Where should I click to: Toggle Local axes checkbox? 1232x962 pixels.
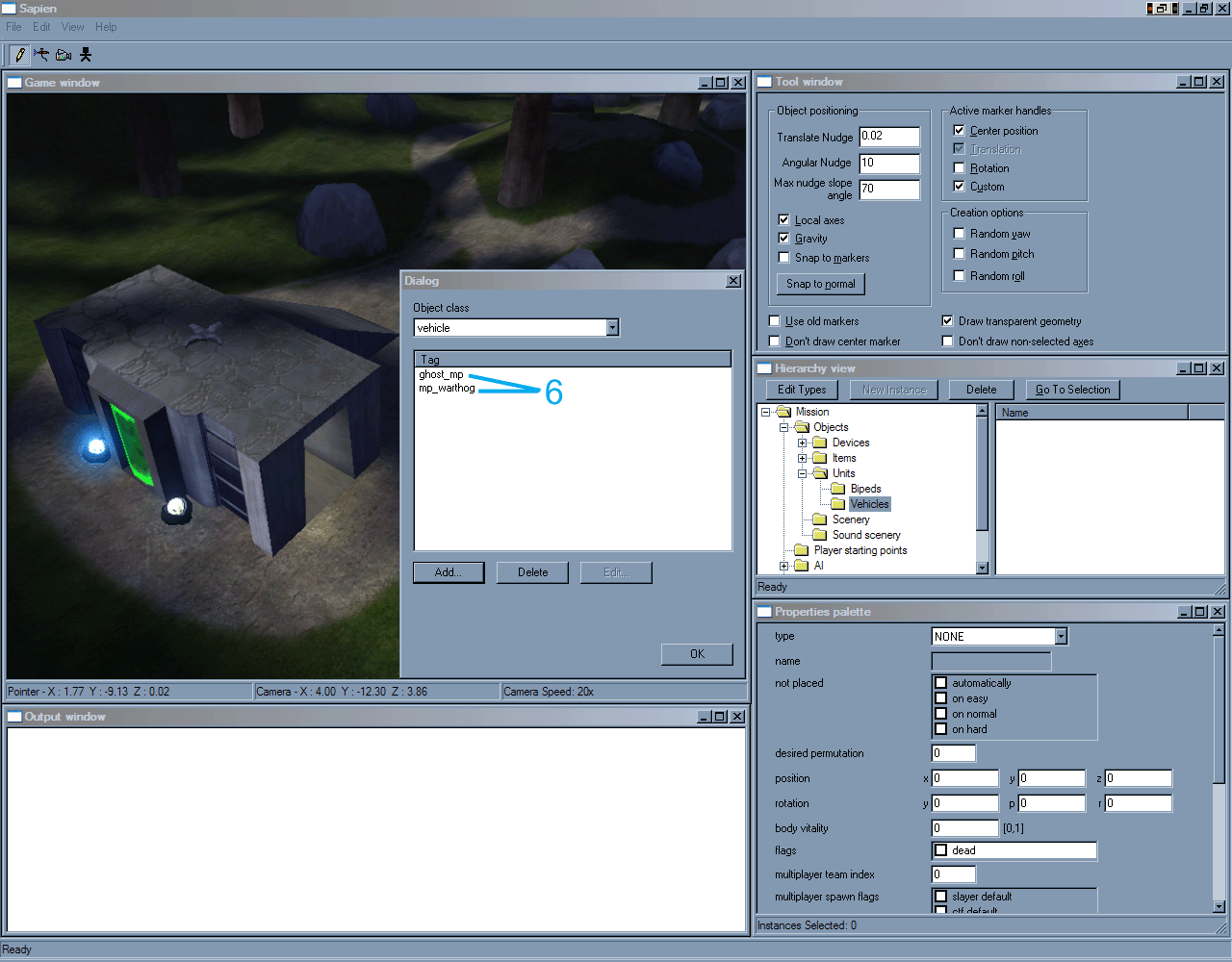click(x=783, y=219)
